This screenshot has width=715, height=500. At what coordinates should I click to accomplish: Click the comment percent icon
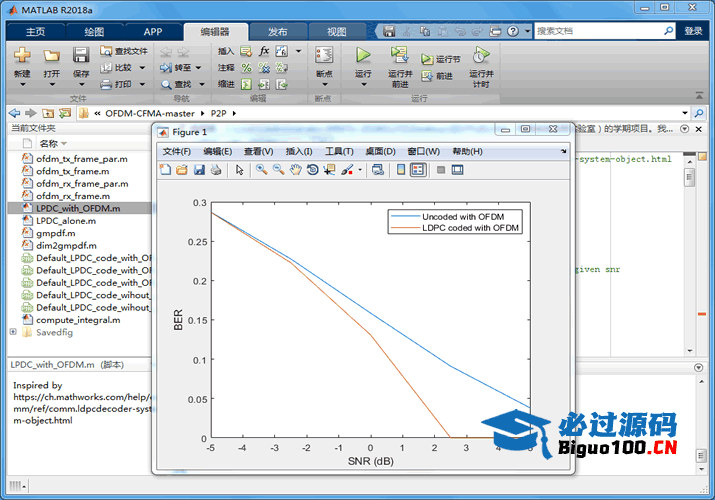click(247, 68)
